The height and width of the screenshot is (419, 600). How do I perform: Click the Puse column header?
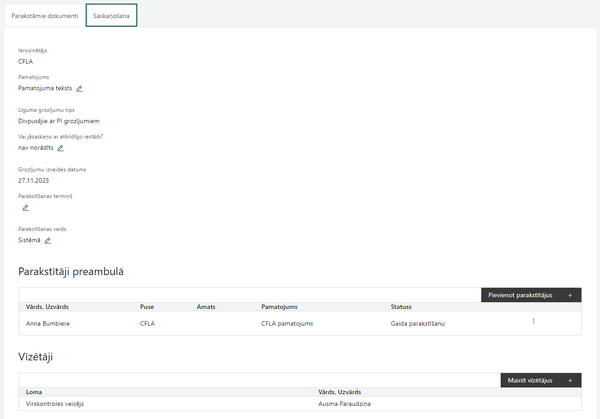pos(147,307)
